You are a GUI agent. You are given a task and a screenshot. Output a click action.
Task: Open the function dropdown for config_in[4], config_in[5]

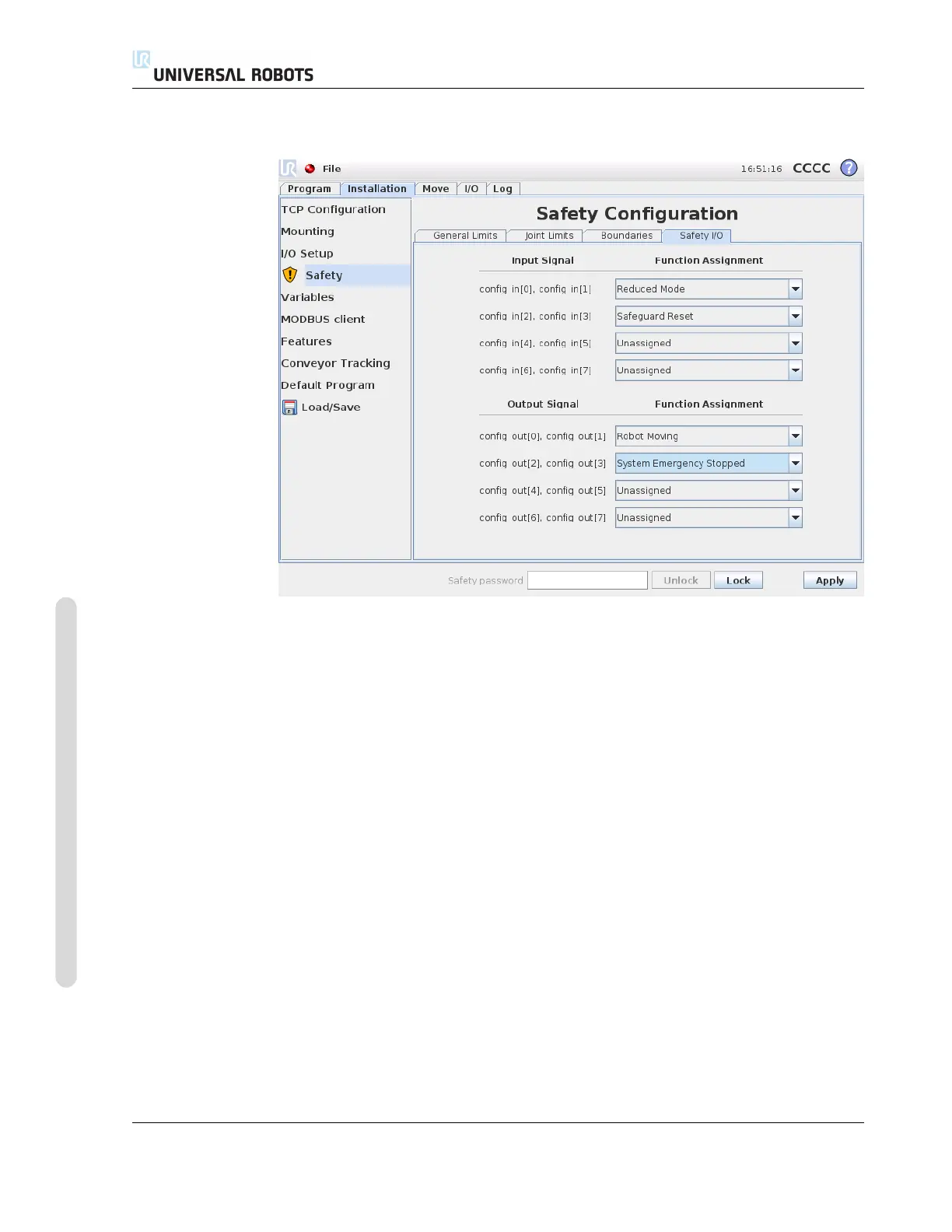click(x=709, y=343)
